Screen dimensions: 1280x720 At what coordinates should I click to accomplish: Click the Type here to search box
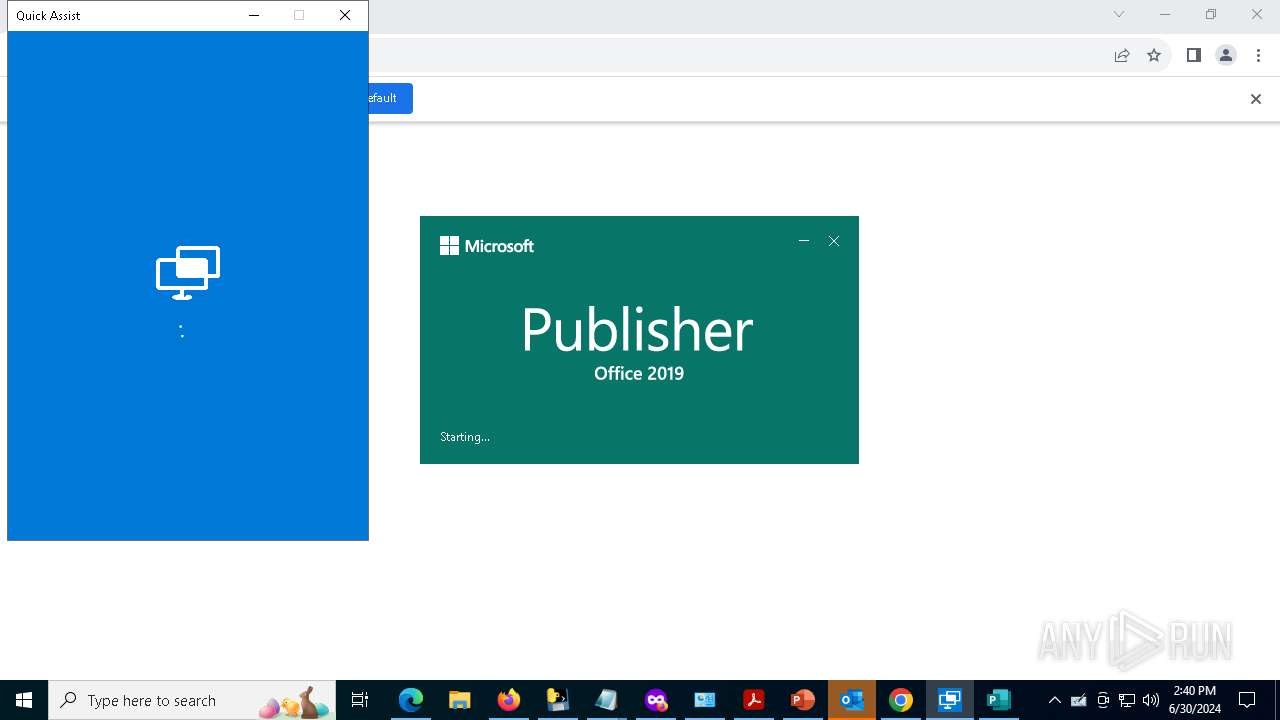pos(192,700)
